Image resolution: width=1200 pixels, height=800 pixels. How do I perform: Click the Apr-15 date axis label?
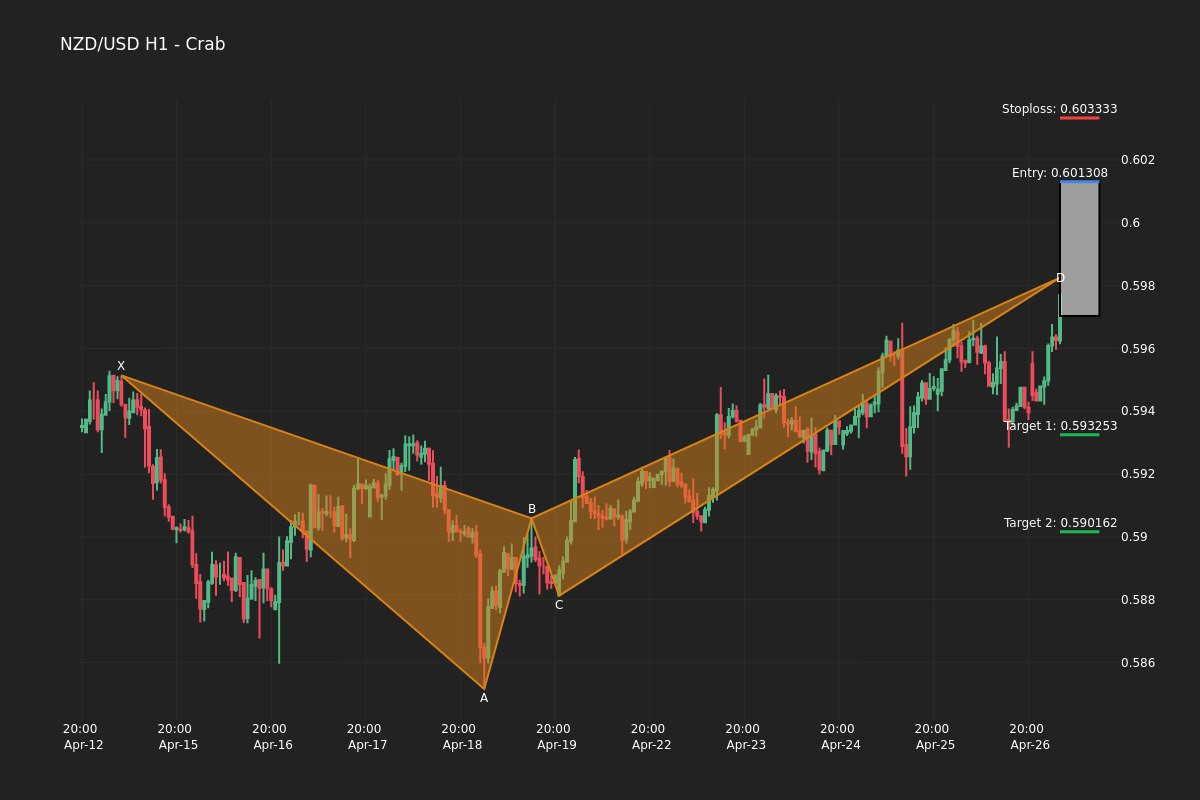[178, 745]
